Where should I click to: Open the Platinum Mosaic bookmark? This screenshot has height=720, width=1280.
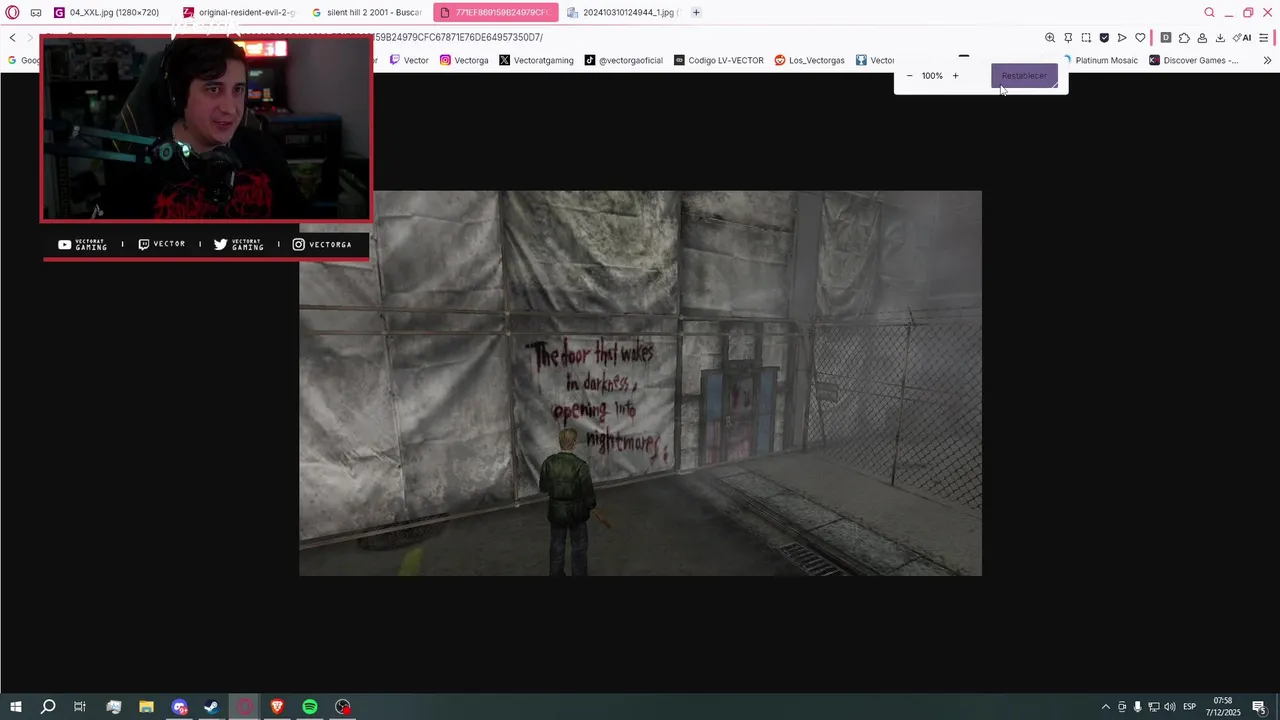[x=1100, y=60]
